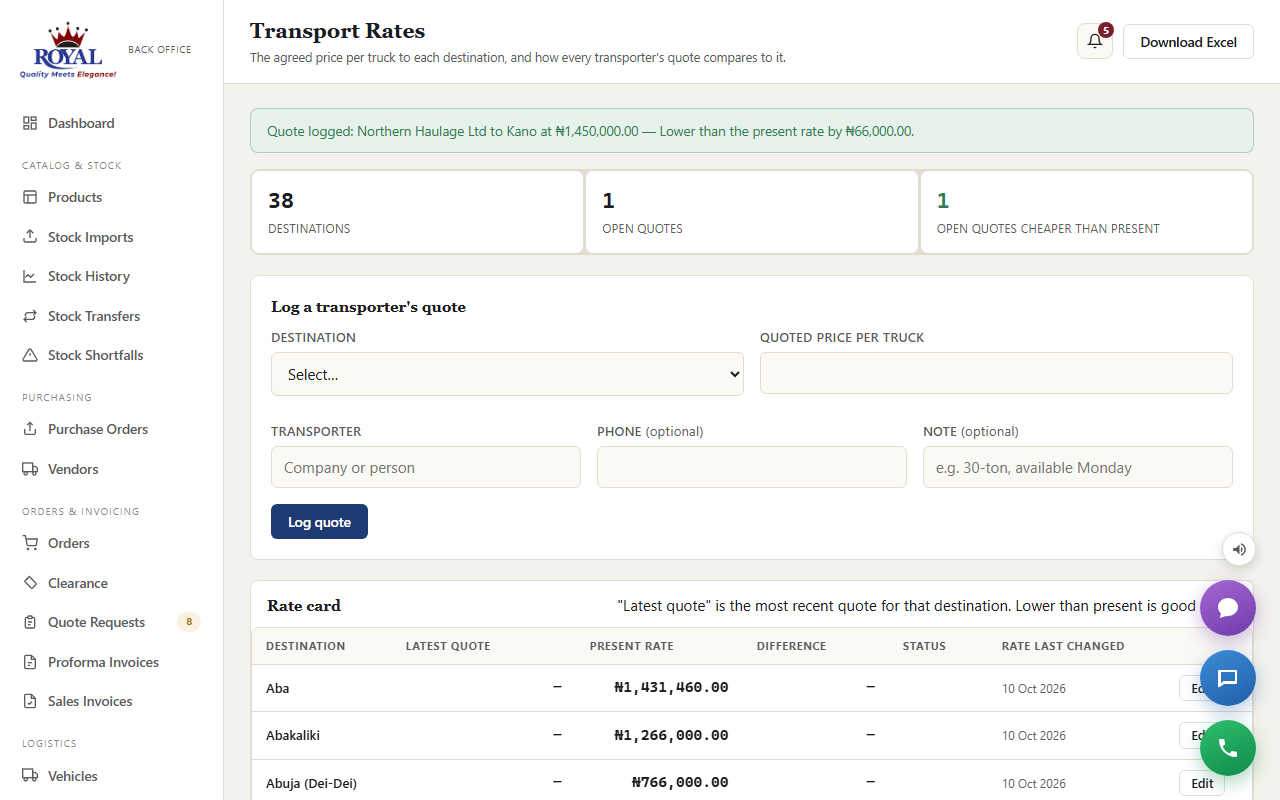Click Open Quotes Cheaper Than Present card
This screenshot has height=800, width=1280.
pos(1086,212)
